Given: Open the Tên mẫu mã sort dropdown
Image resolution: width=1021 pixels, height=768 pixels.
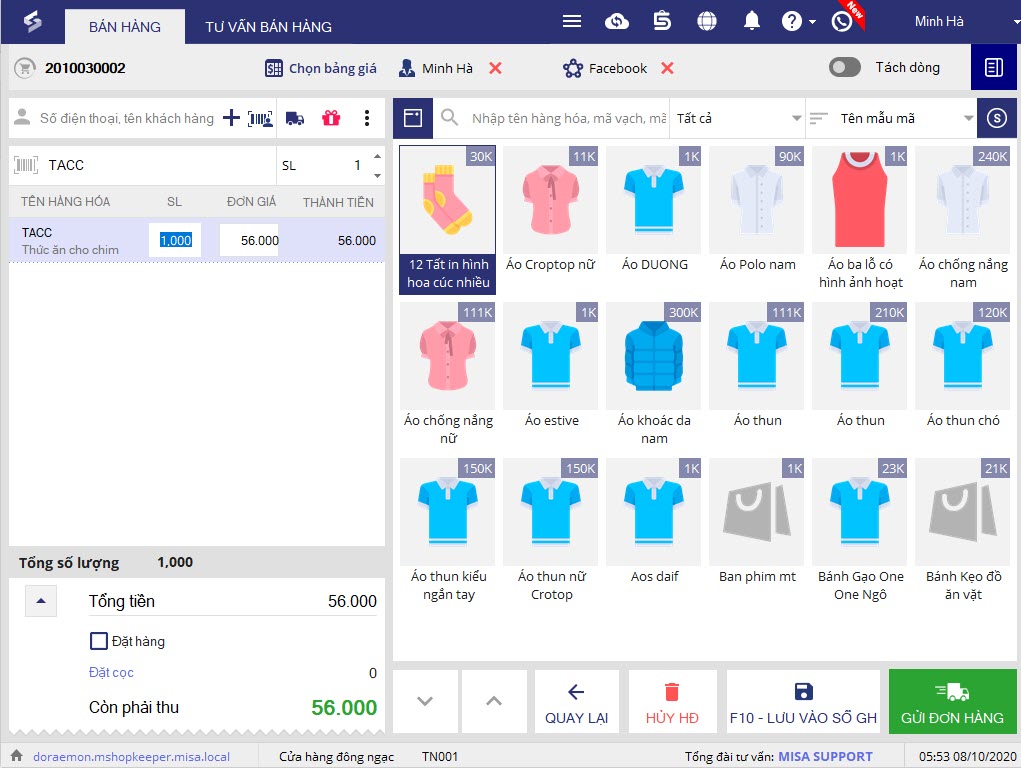Looking at the screenshot, I should pos(891,118).
